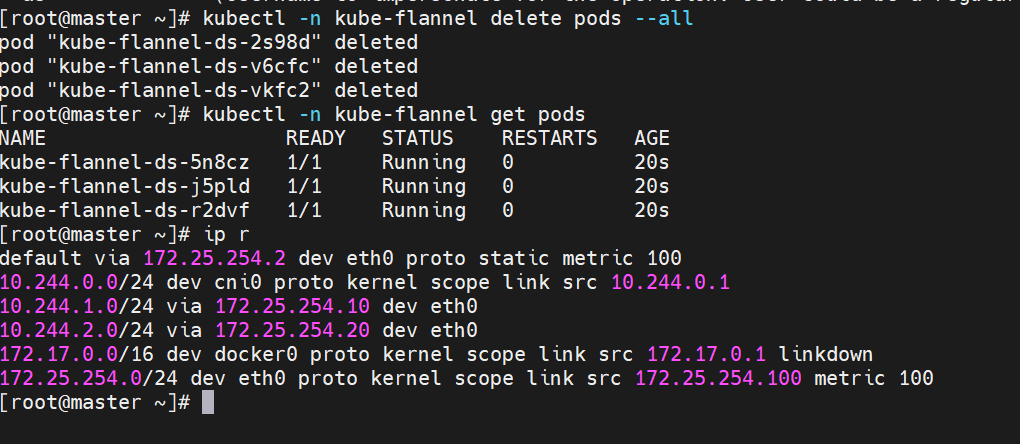Click the 20s age of kube-flannel-ds-5n8cz
This screenshot has width=1020, height=444.
tap(652, 163)
